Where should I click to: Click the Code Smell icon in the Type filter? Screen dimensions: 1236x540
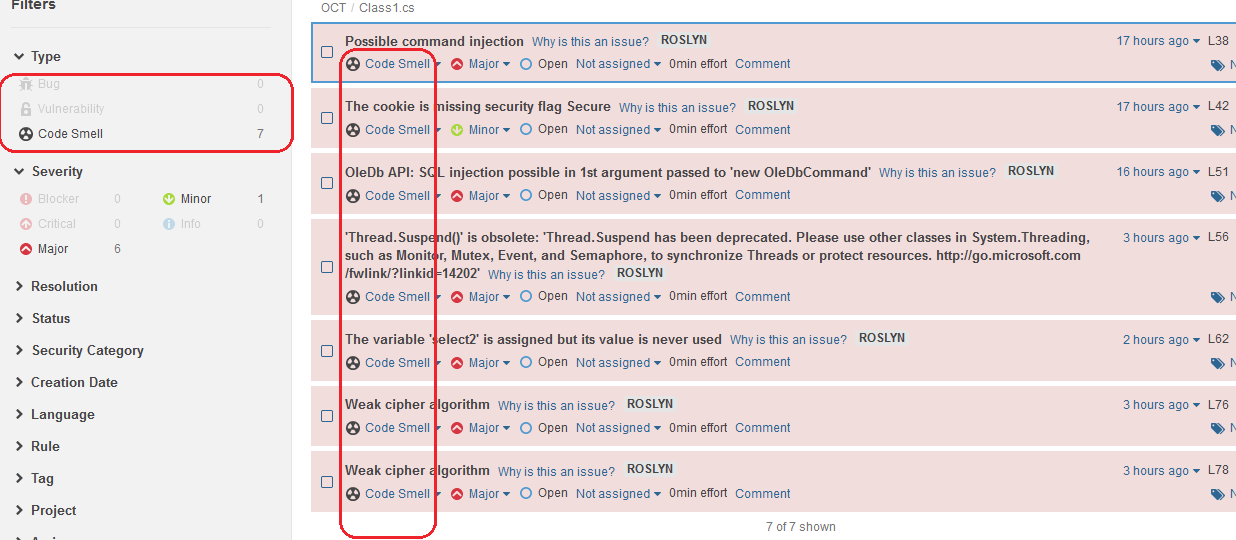26,134
